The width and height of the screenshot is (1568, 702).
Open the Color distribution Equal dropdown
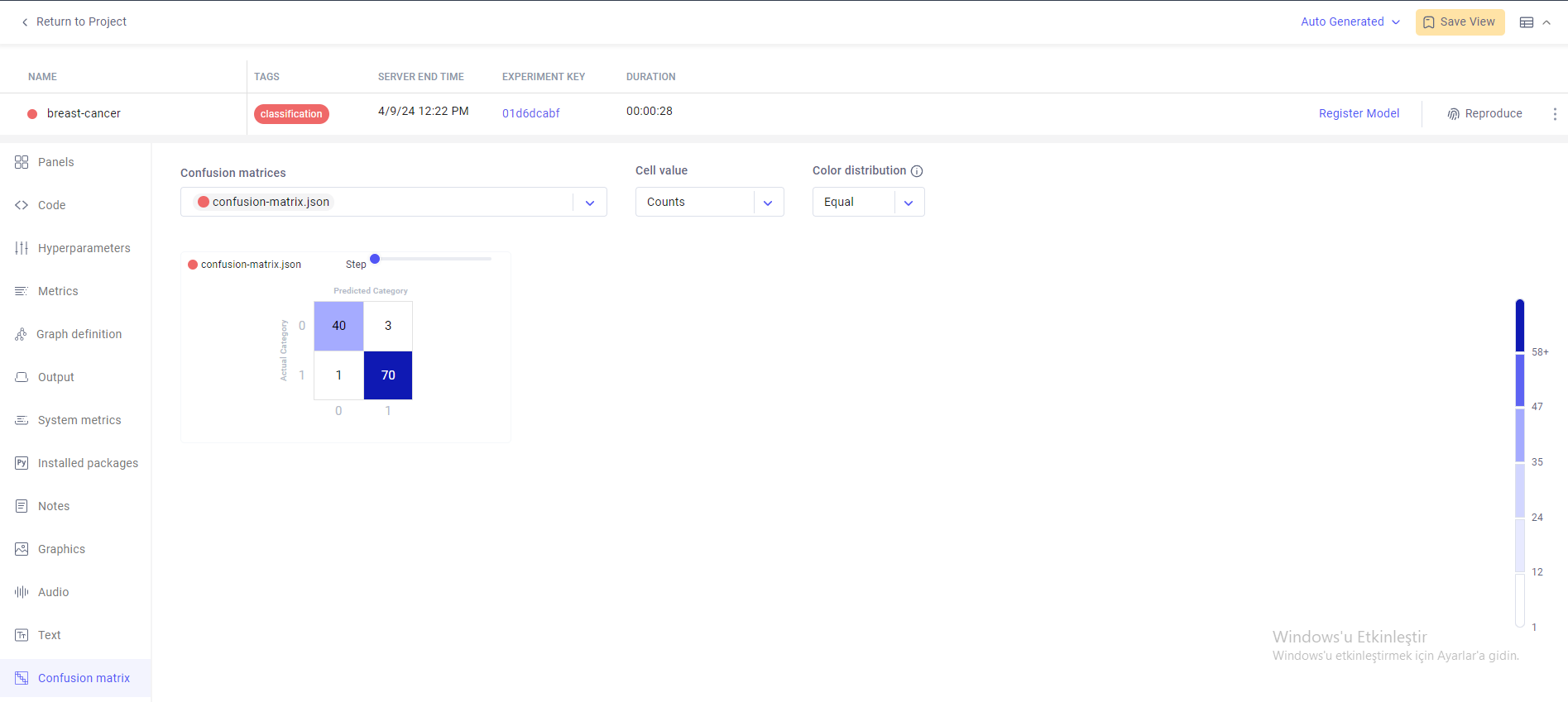[869, 202]
